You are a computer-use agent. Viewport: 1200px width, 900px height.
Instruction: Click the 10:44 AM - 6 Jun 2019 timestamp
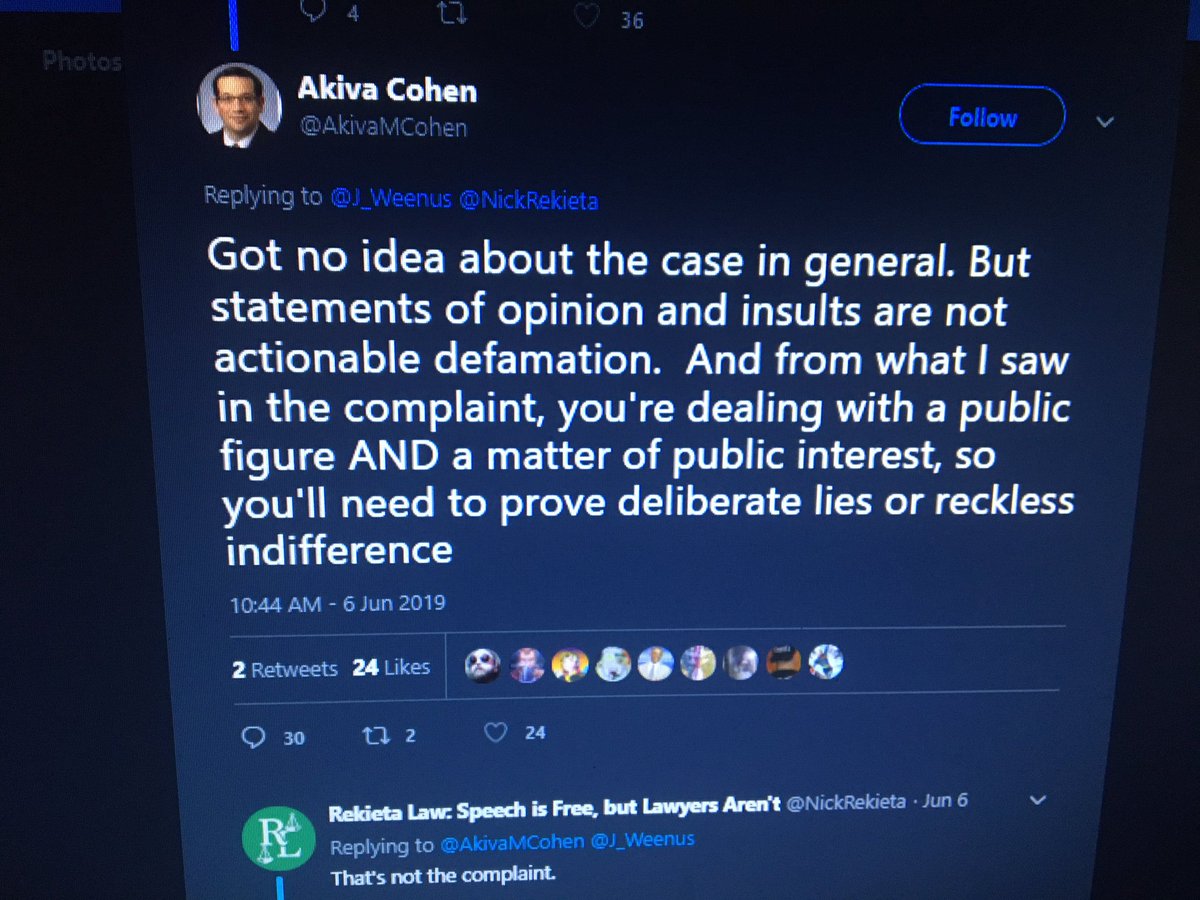[337, 604]
